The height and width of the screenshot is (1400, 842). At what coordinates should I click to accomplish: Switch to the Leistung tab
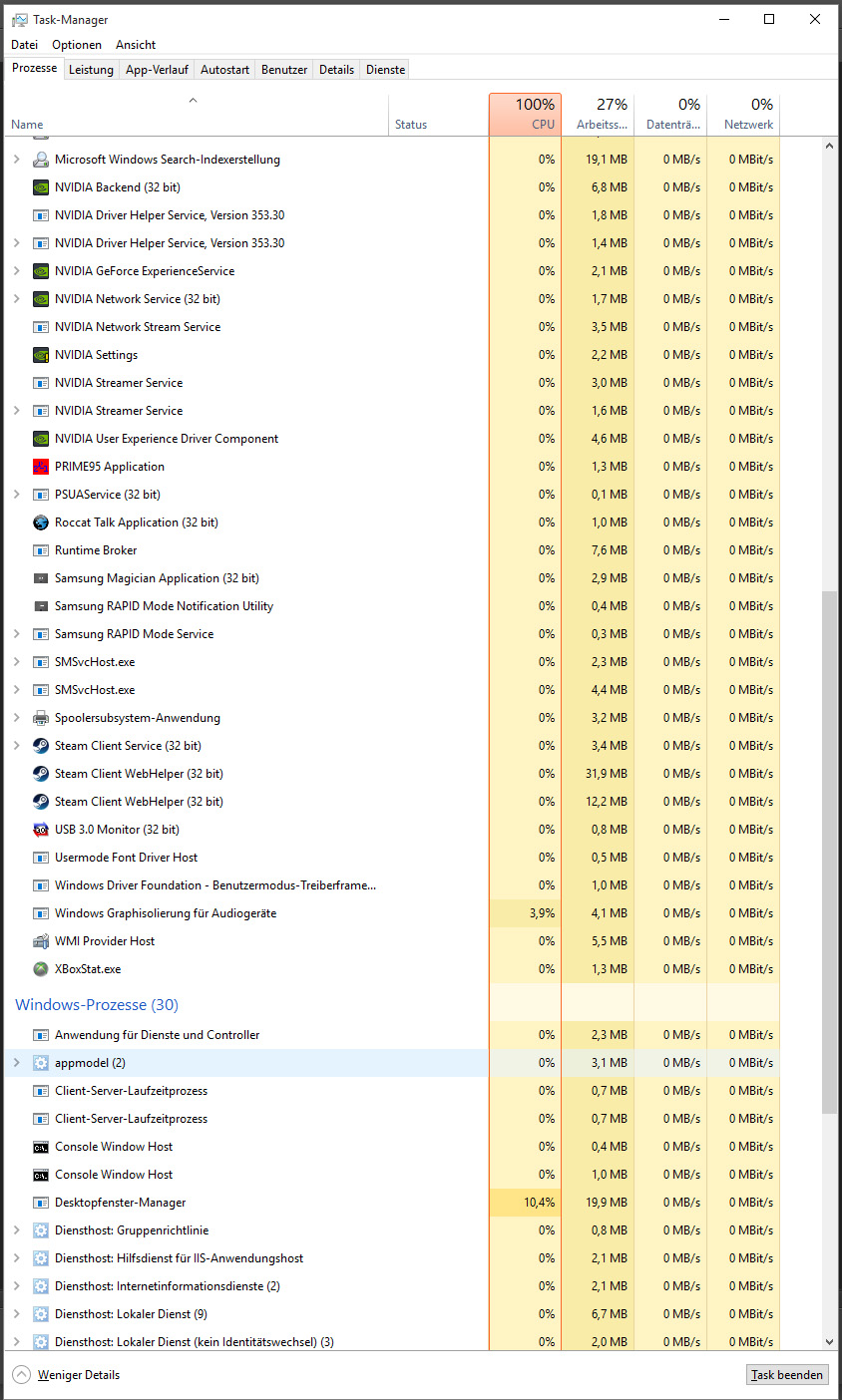(91, 70)
